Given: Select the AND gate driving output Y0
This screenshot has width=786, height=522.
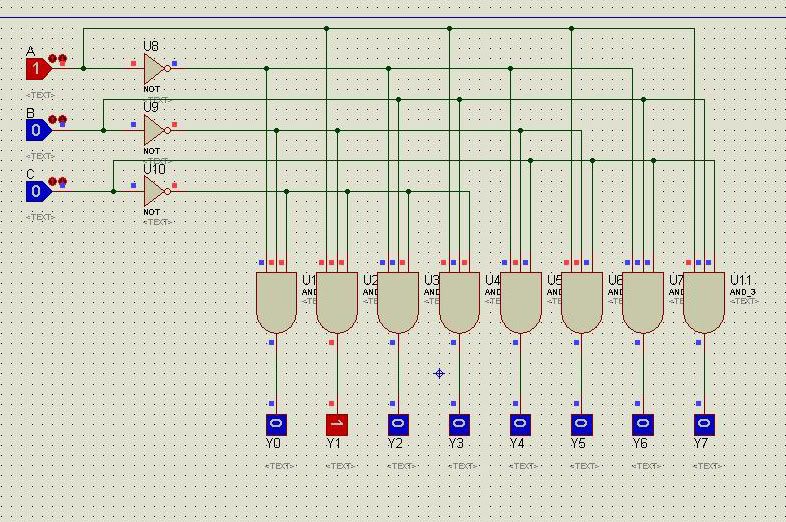Looking at the screenshot, I should [x=276, y=302].
